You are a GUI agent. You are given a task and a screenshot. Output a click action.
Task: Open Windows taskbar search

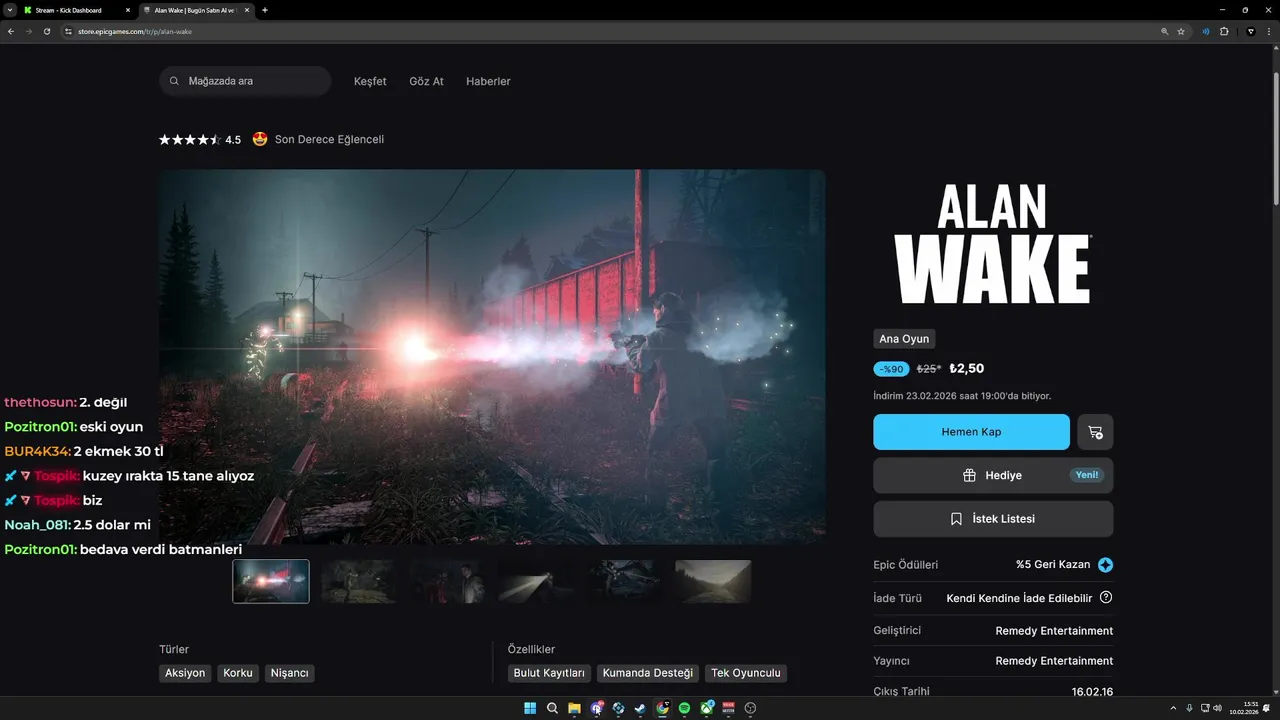click(552, 708)
